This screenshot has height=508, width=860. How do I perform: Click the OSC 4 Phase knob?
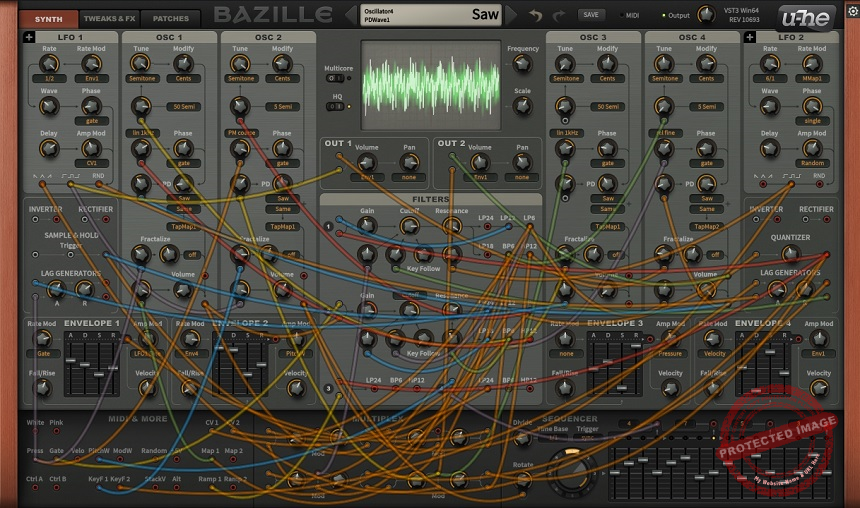pos(706,149)
